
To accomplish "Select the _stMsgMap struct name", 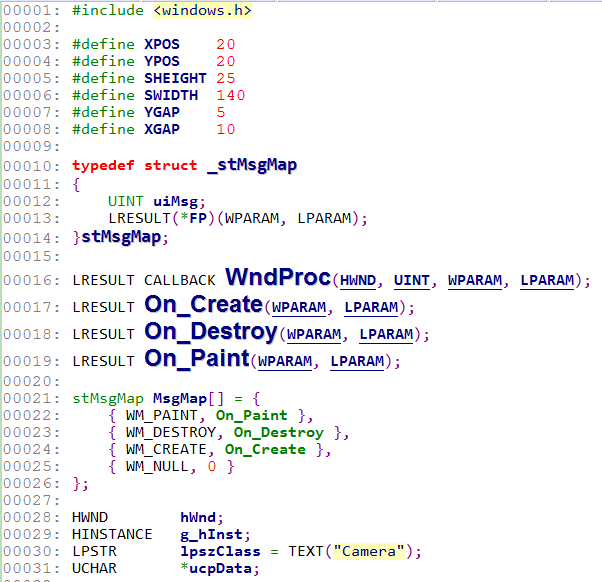I will (x=252, y=165).
